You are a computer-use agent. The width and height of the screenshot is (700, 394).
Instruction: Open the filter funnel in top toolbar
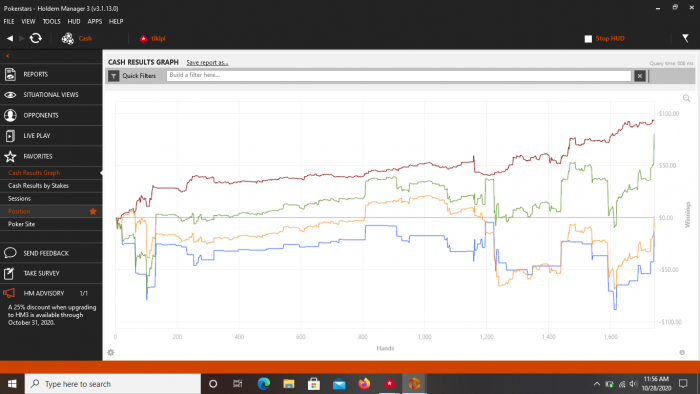coord(685,39)
